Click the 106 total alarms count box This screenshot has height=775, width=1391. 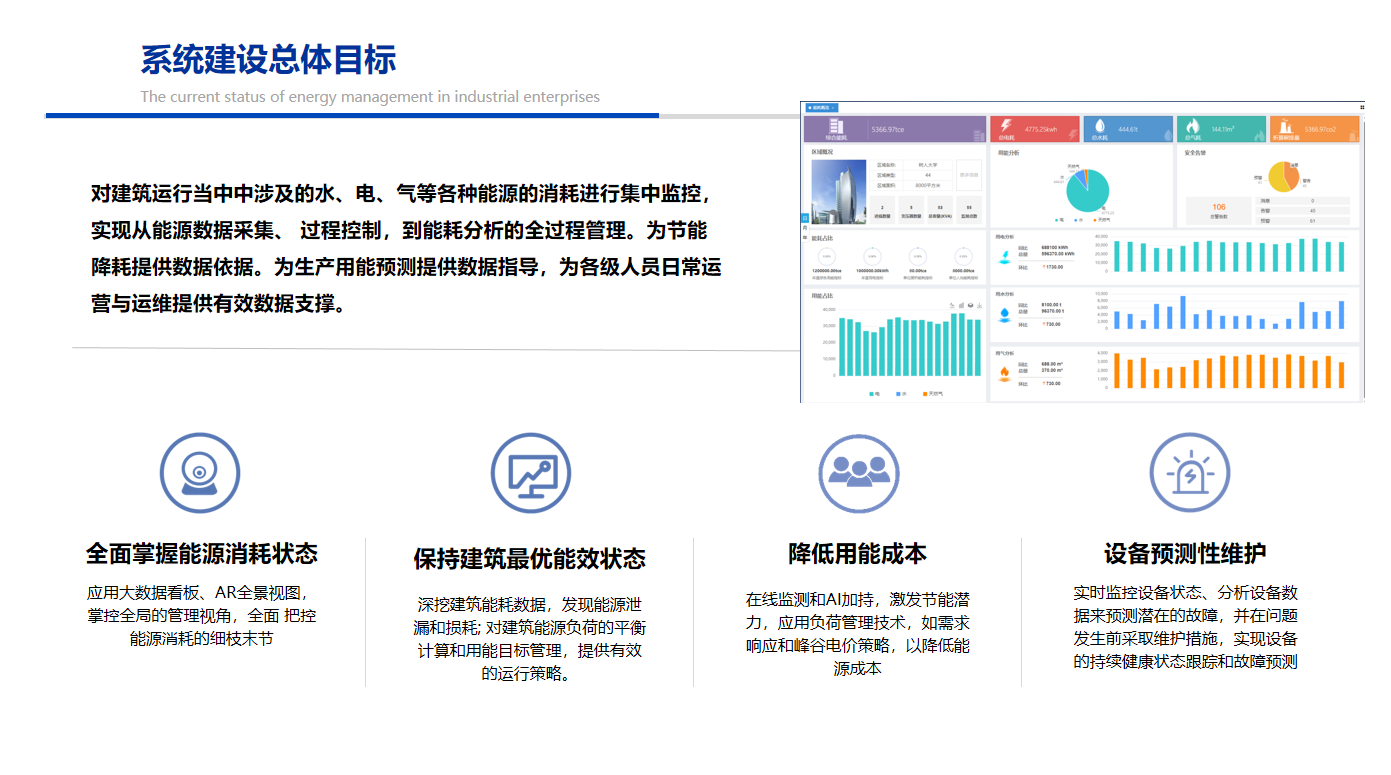pyautogui.click(x=1218, y=210)
